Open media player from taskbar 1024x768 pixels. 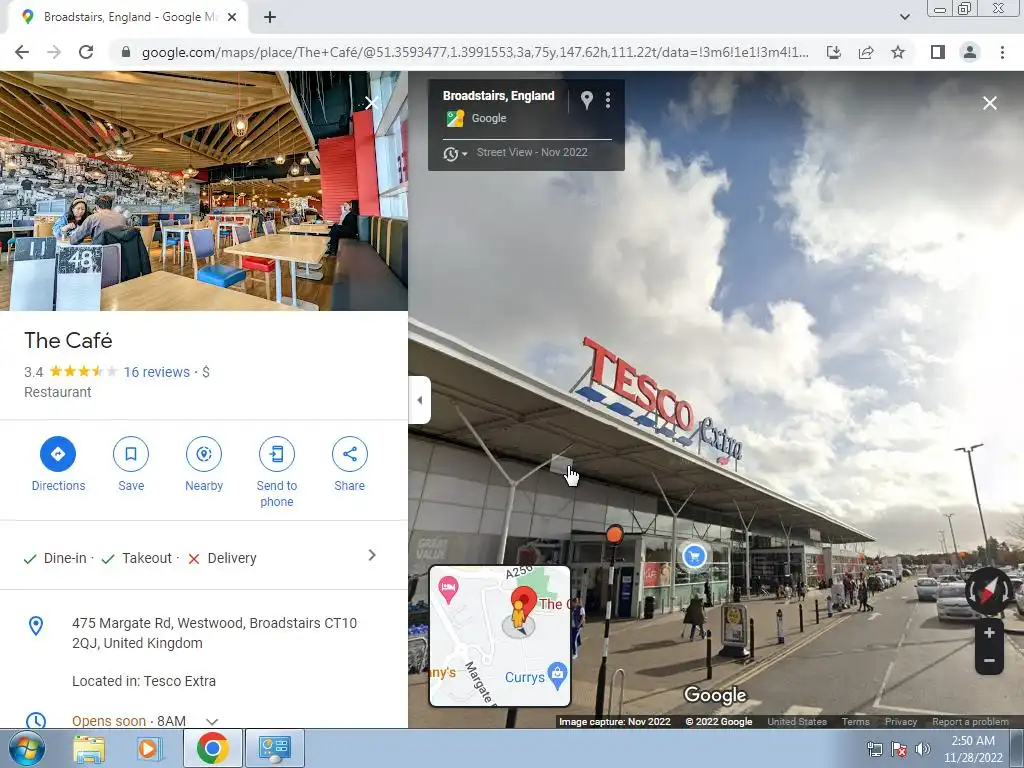tap(149, 749)
